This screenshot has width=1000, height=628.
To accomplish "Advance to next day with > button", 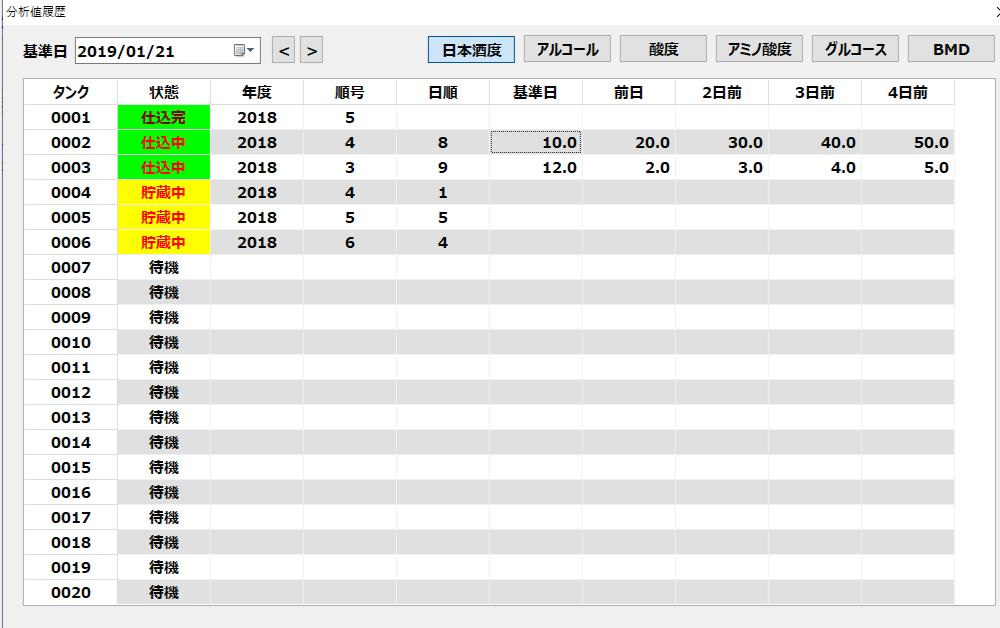I will click(x=312, y=50).
